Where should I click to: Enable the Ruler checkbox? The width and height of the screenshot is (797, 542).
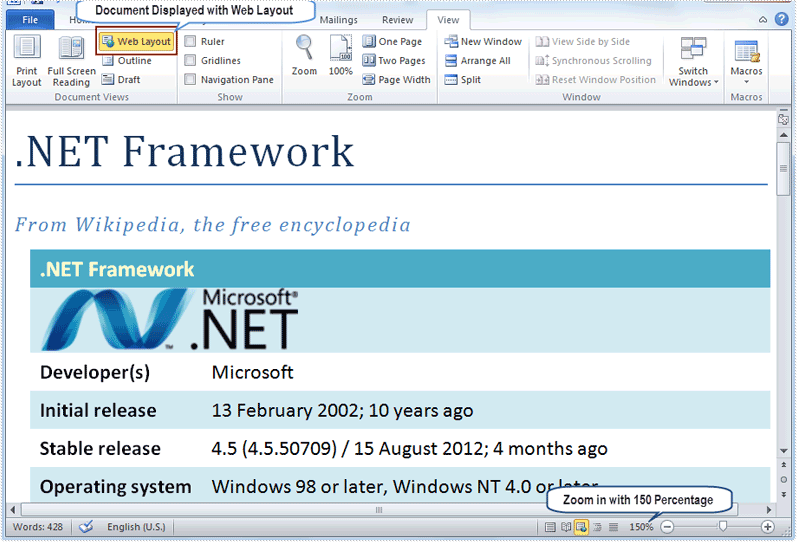190,41
